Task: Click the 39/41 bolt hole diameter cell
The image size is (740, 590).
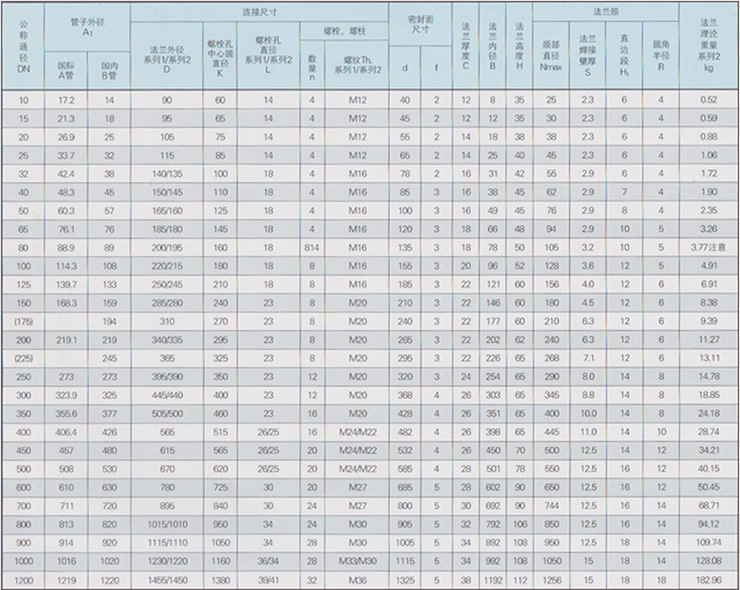Action: click(x=268, y=580)
